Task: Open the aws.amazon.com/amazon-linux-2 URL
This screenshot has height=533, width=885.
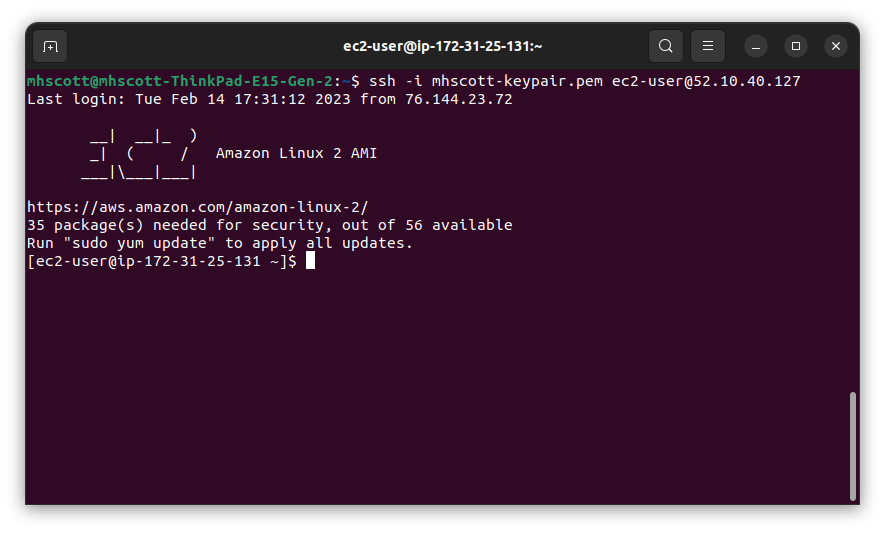Action: (x=198, y=207)
